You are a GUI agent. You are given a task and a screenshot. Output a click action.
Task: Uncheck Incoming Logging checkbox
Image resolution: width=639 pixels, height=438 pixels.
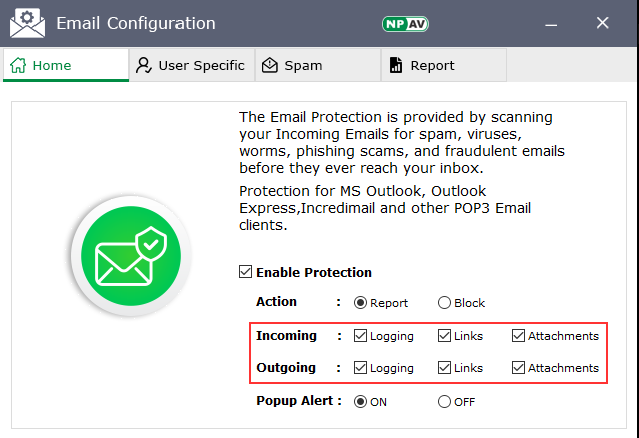360,336
